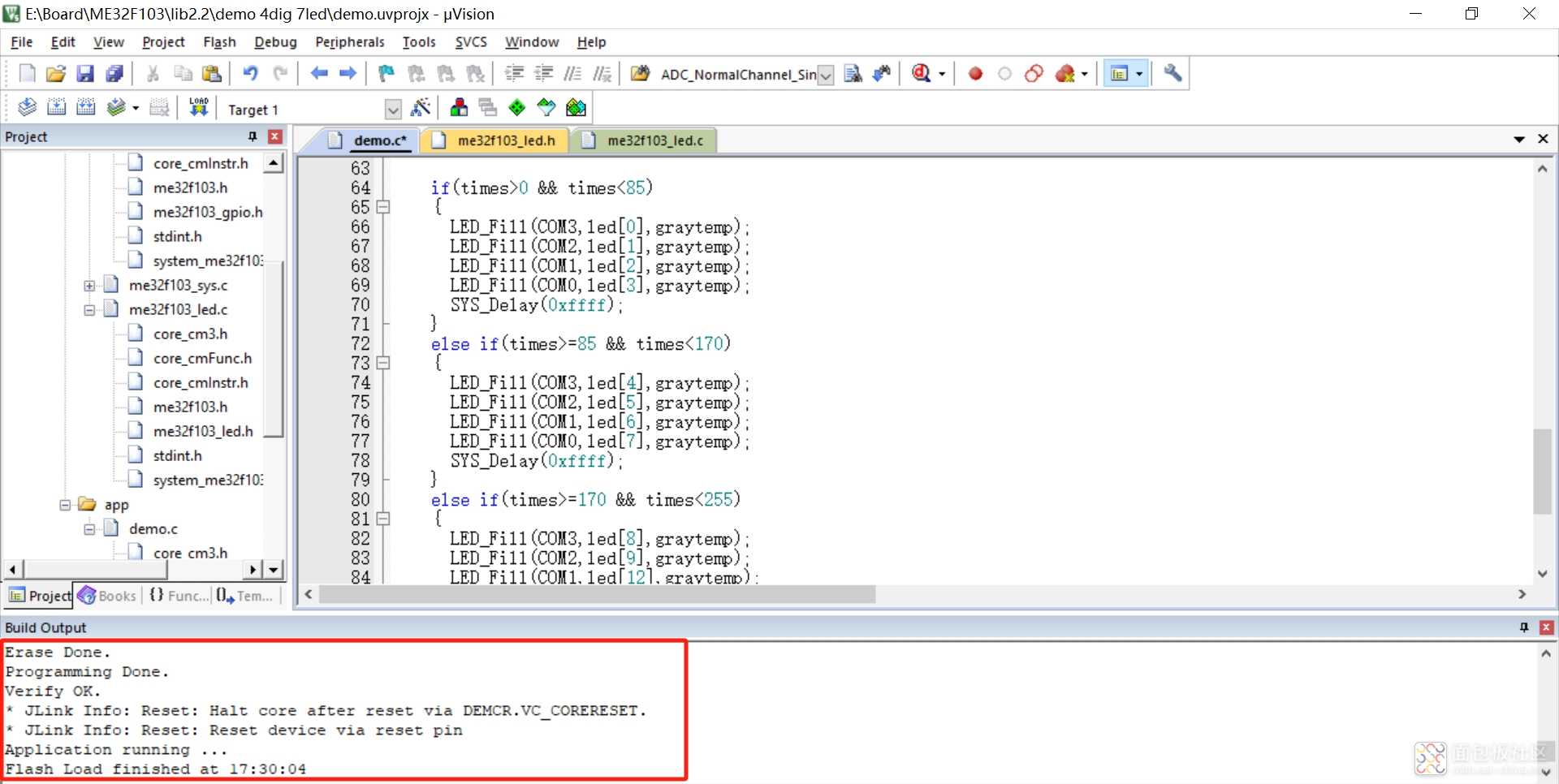The width and height of the screenshot is (1559, 784).
Task: Open Select Software Packs icon
Action: 546,107
